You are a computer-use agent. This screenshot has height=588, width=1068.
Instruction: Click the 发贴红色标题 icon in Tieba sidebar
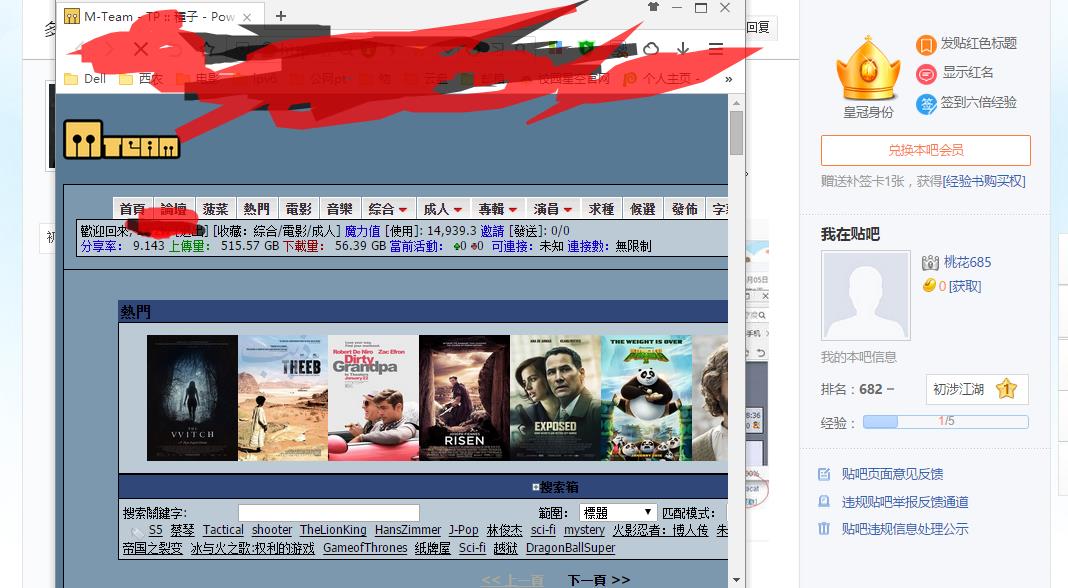(x=926, y=45)
